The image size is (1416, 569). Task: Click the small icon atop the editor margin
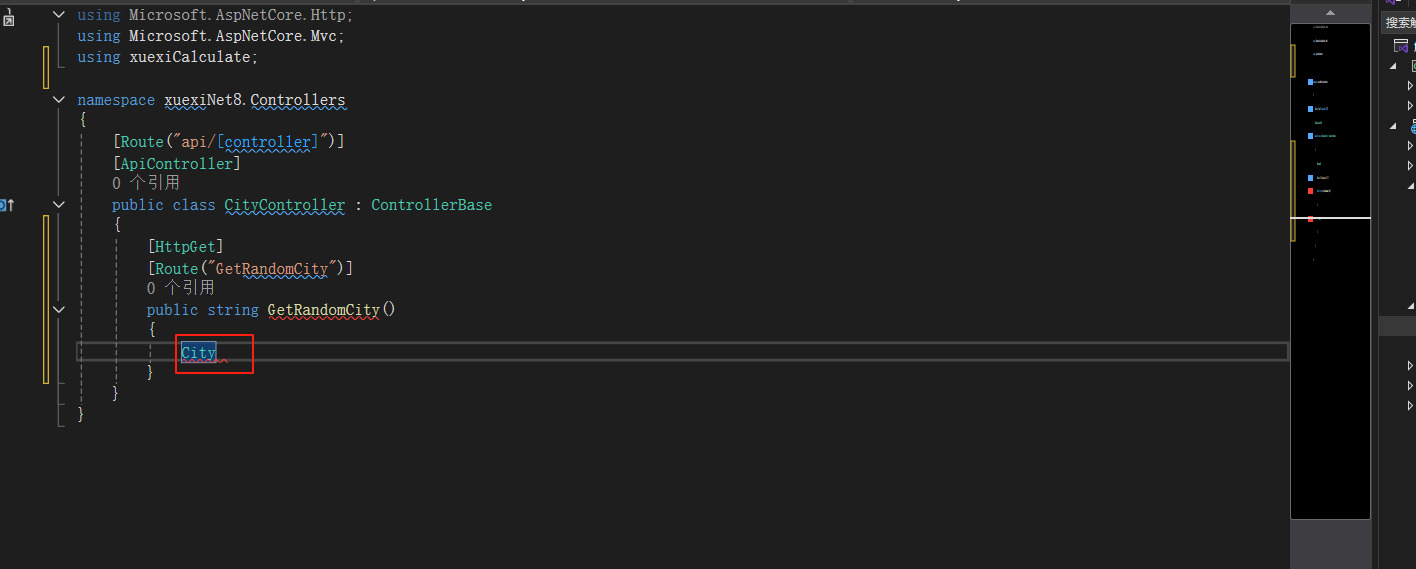8,17
